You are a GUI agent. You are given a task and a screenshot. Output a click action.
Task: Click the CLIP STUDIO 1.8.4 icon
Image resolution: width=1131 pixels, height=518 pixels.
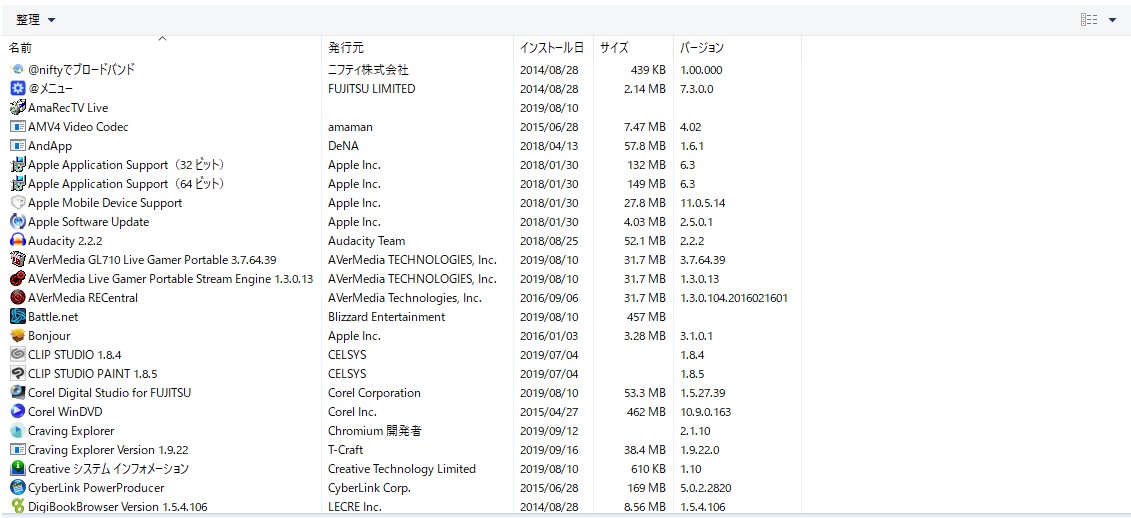coord(18,355)
